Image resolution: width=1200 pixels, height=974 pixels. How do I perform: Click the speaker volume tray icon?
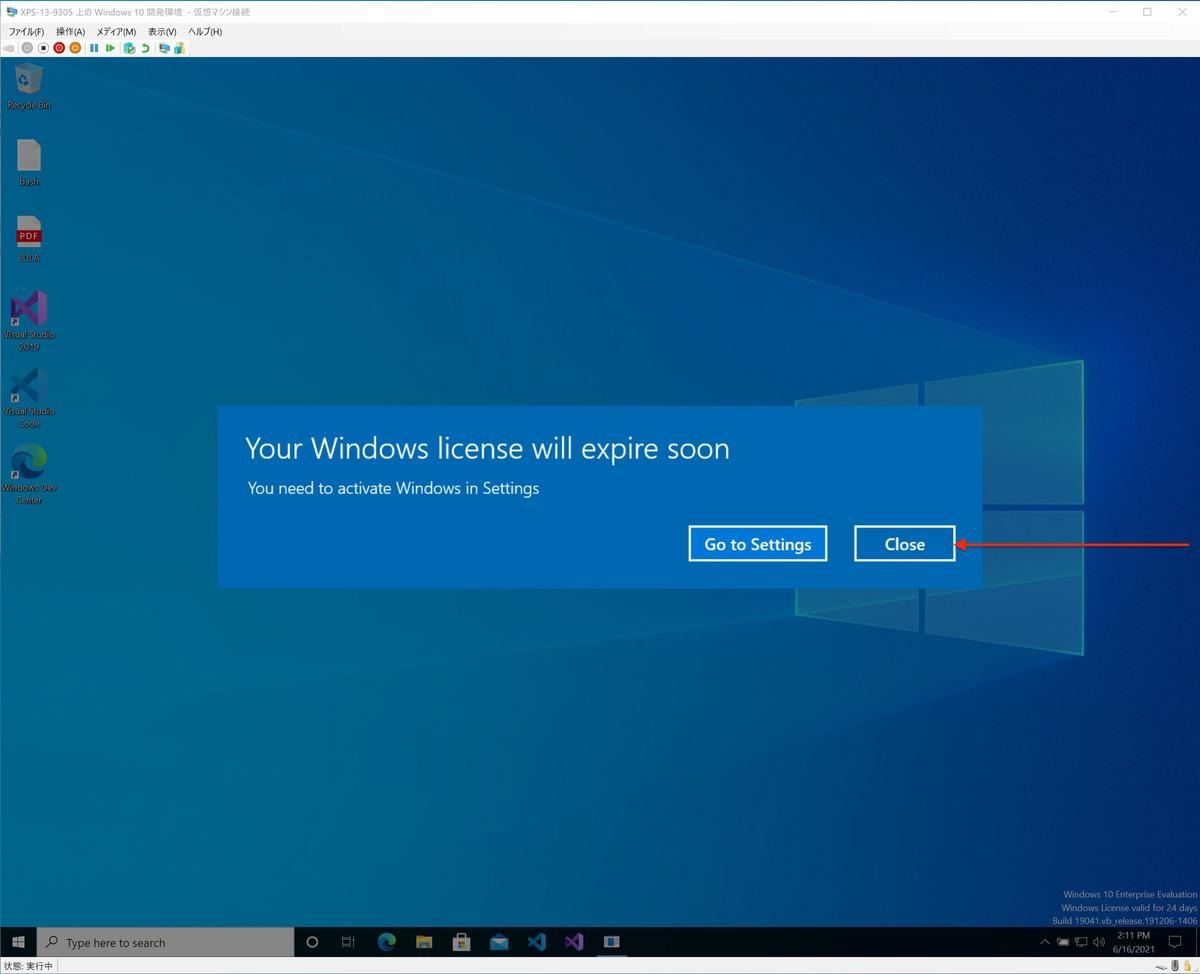(1099, 942)
